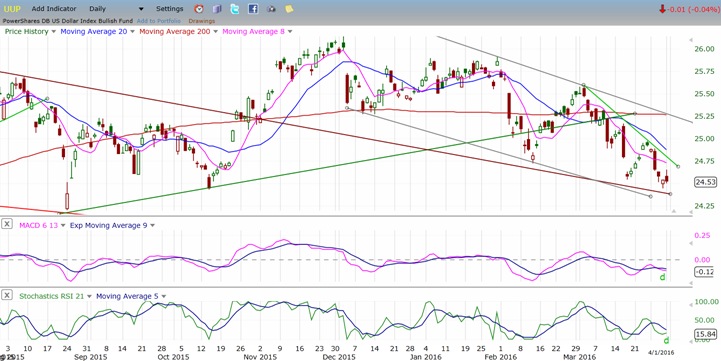The image size is (721, 361).
Task: Click the 26.00 price axis label
Action: pyautogui.click(x=703, y=49)
